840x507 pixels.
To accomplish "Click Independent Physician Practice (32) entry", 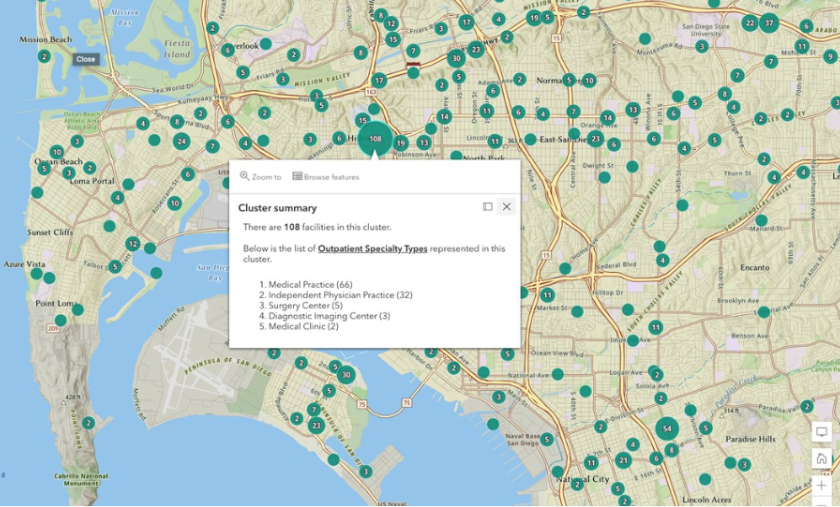I will tap(340, 295).
